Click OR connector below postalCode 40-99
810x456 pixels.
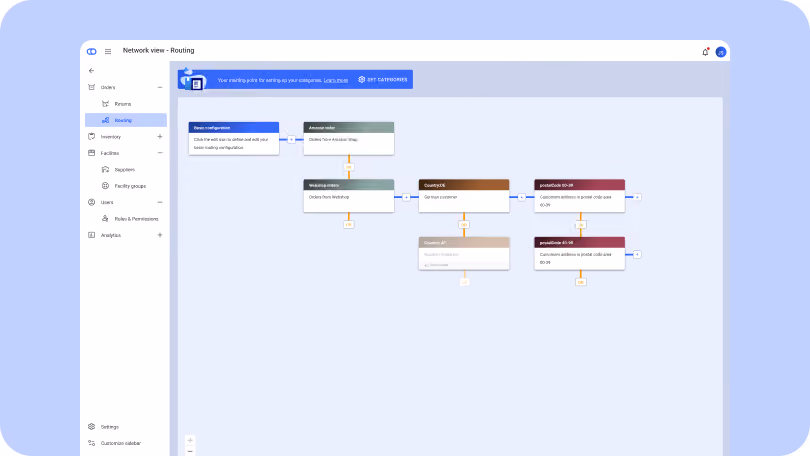point(581,282)
